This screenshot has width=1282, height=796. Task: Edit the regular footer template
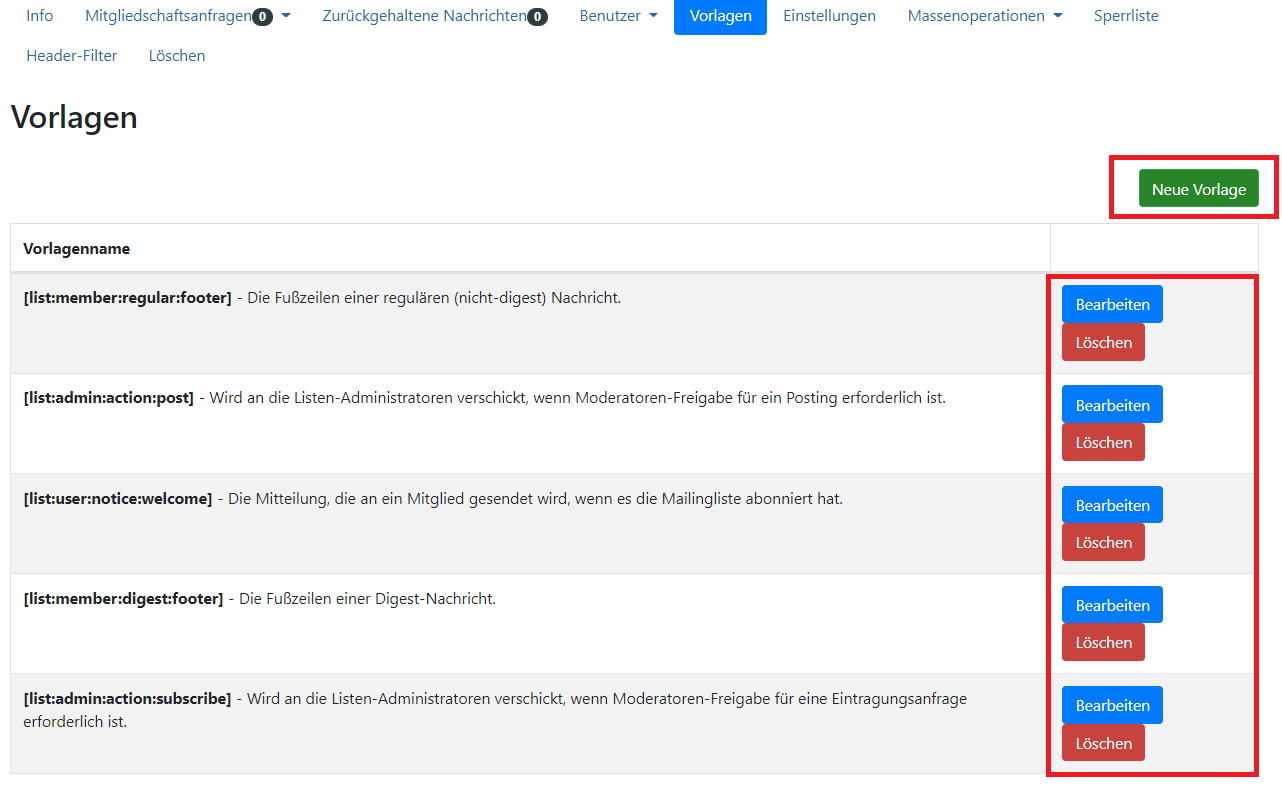click(1111, 304)
